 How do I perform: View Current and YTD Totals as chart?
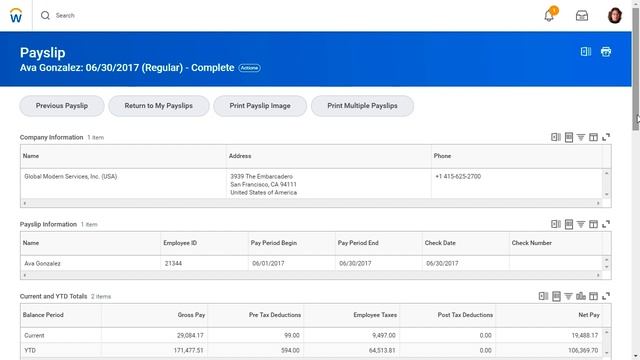pyautogui.click(x=581, y=296)
